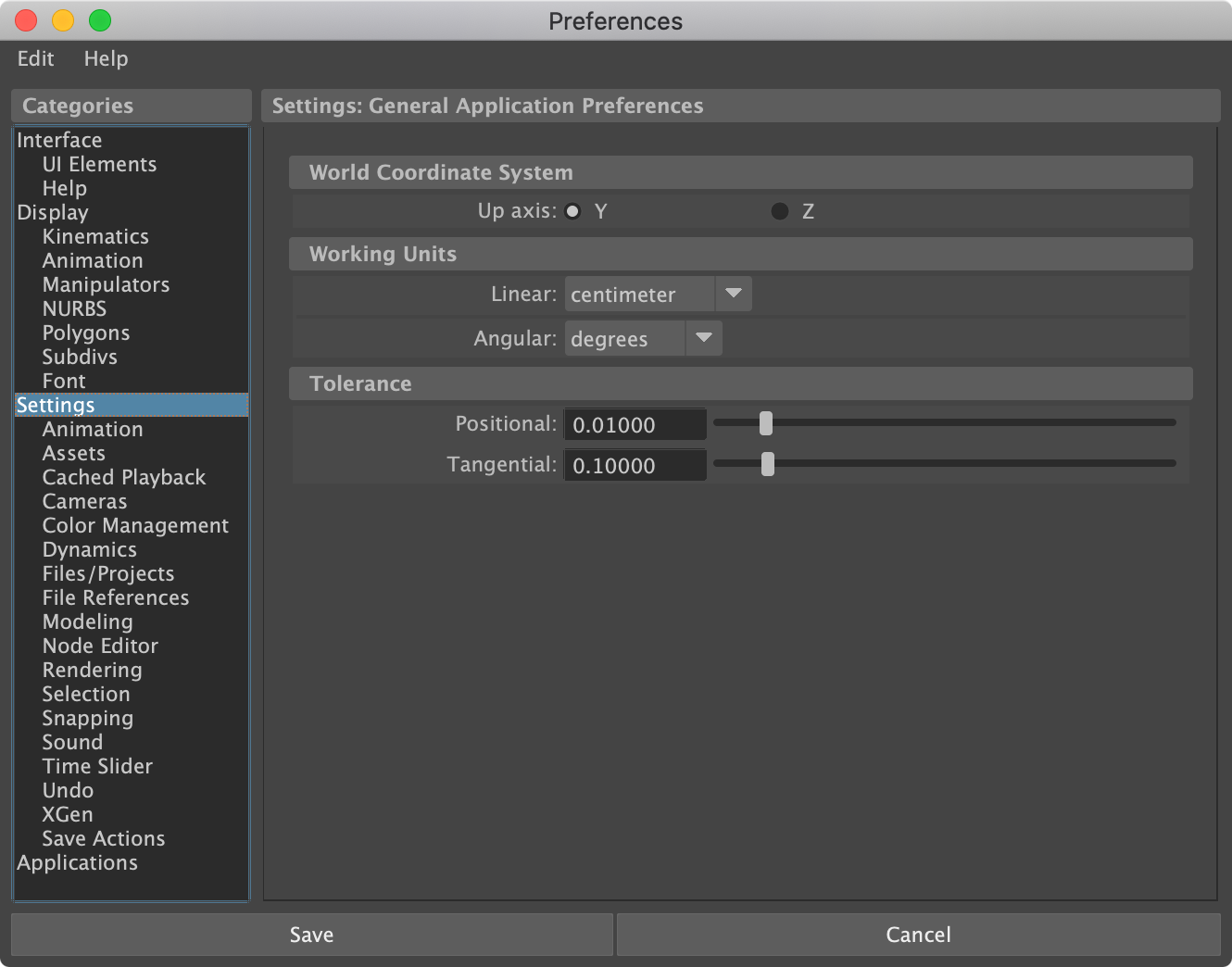The height and width of the screenshot is (967, 1232).
Task: Click the Tangential tolerance input field
Action: pos(635,466)
